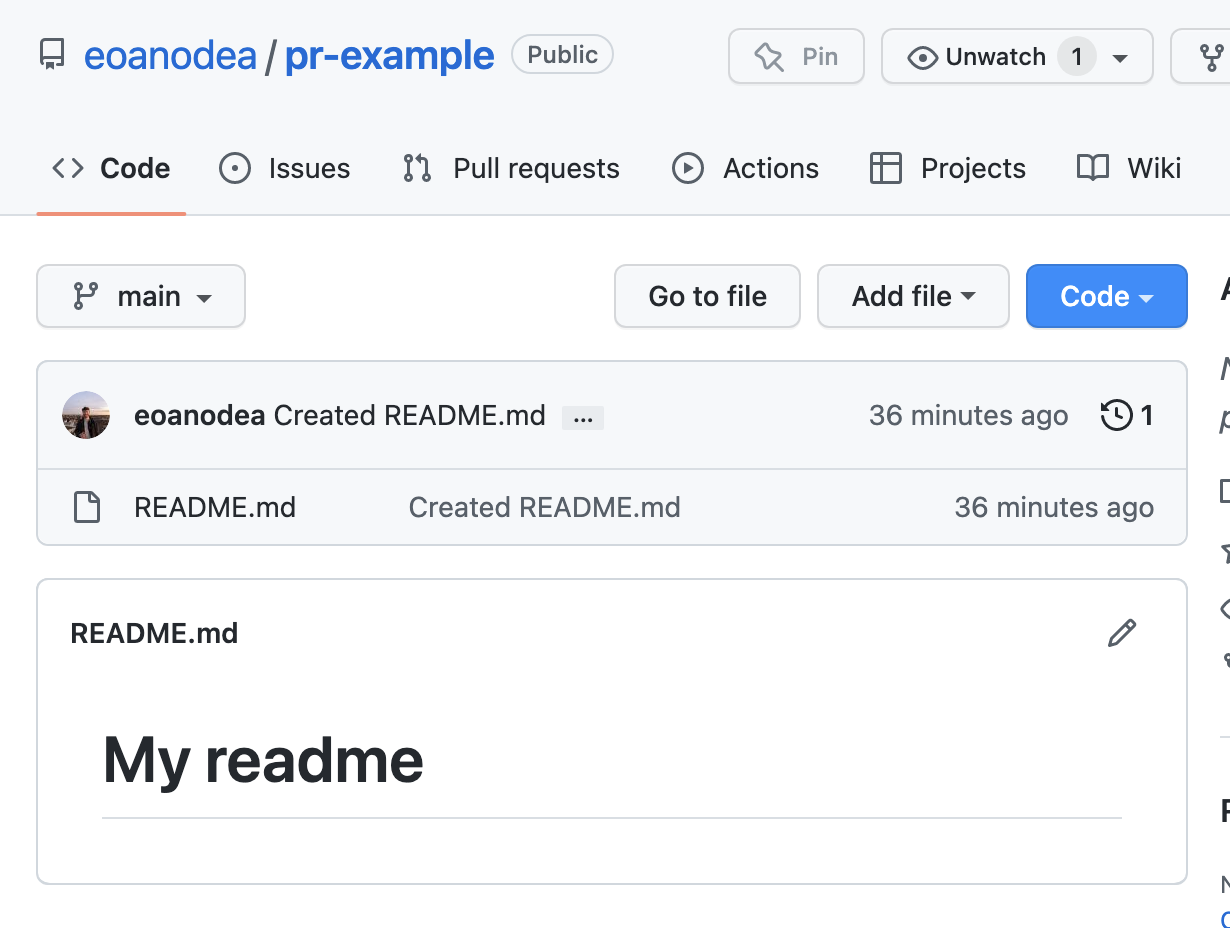Open the eoanodea owner link
This screenshot has height=928, width=1230.
click(170, 56)
